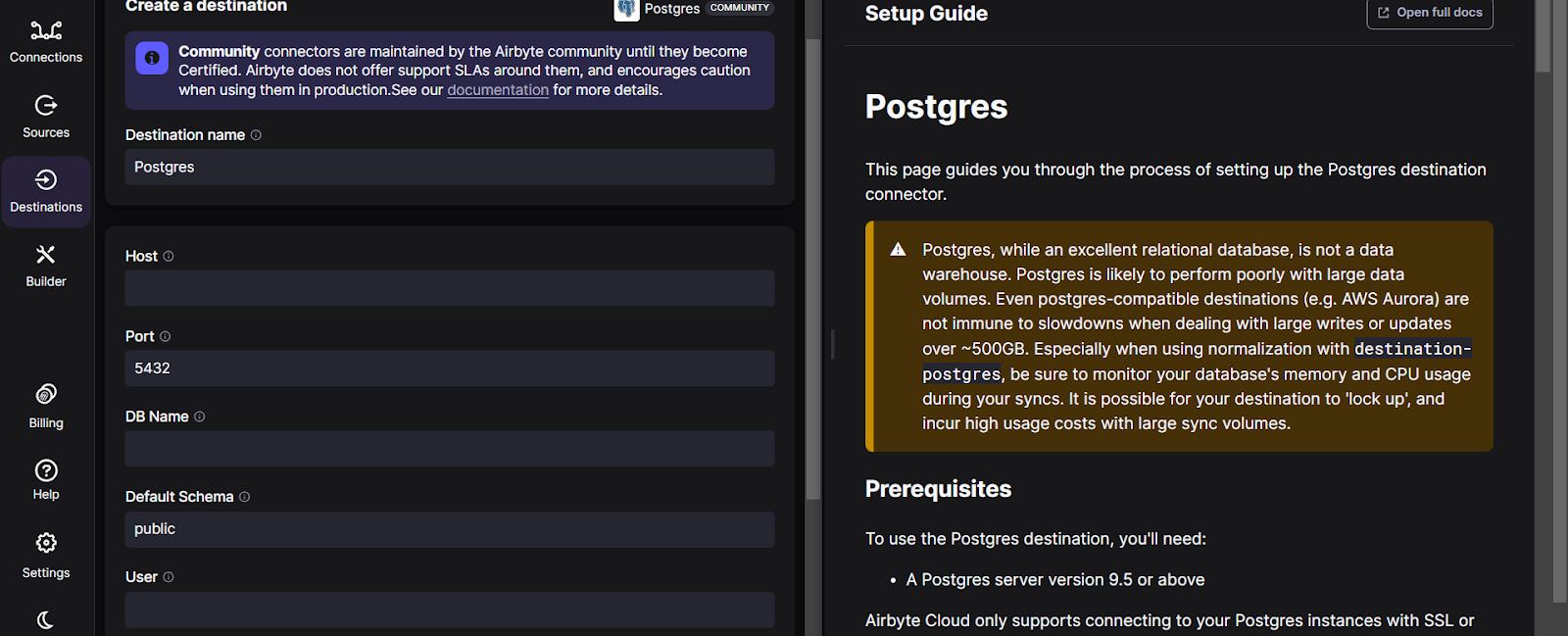Click the Postgres guide title
This screenshot has height=636, width=1568.
936,107
